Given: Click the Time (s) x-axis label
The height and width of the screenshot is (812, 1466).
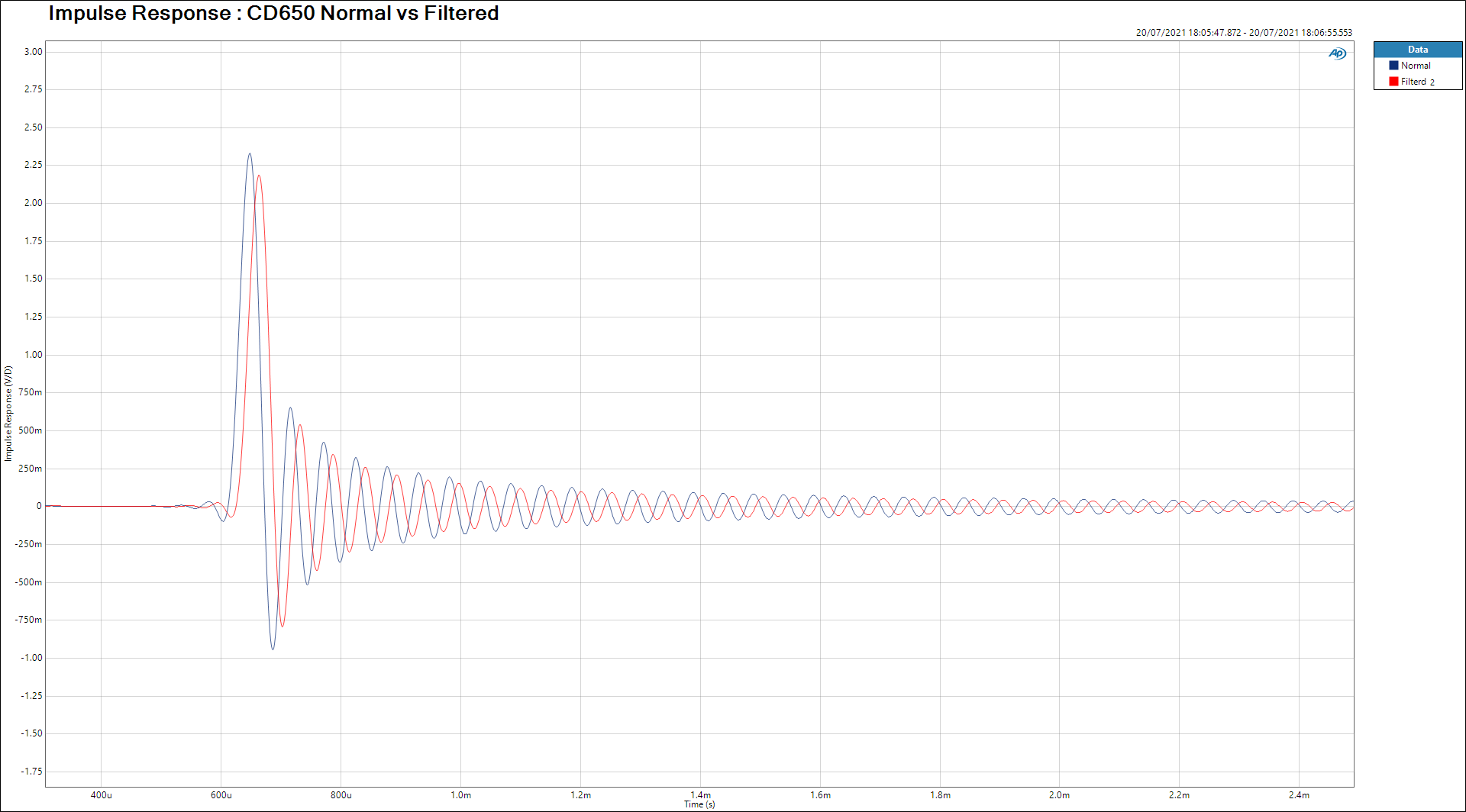Looking at the screenshot, I should 699,804.
